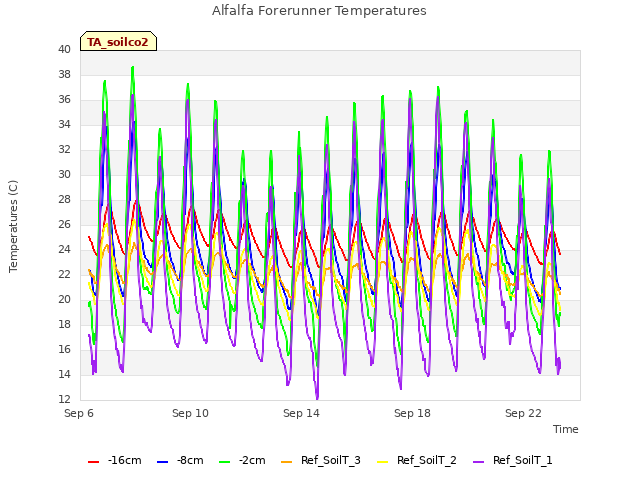Screen dimensions: 640x480
Task: Click the 36 y-axis tick label
Action: click(64, 100)
